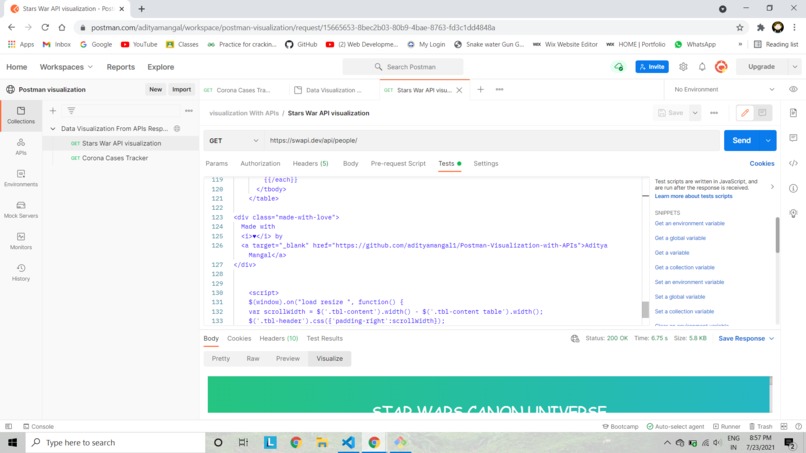This screenshot has width=806, height=453.
Task: Open the No Environment selector
Action: [724, 89]
